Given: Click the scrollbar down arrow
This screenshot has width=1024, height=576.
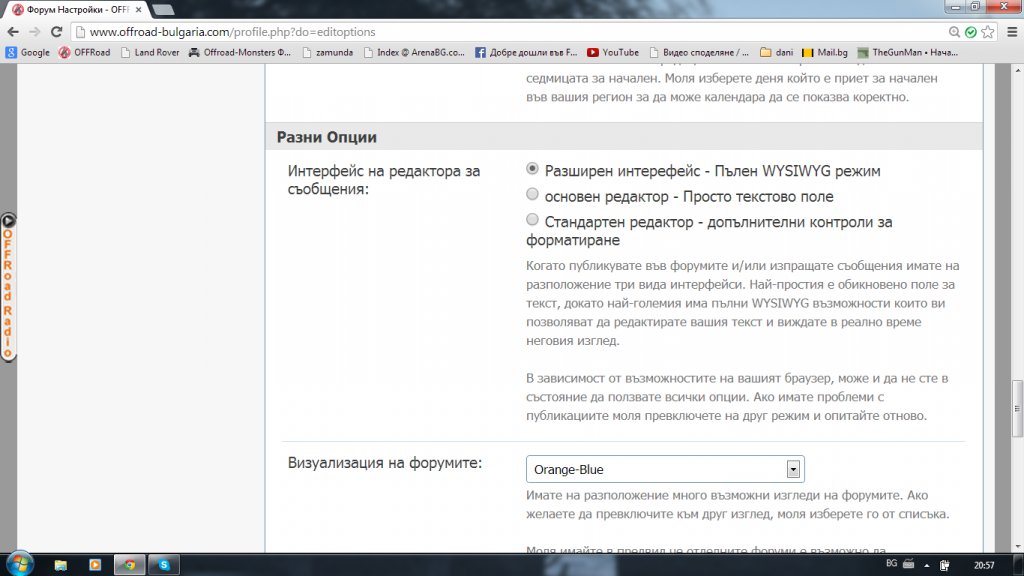Looking at the screenshot, I should point(1017,547).
